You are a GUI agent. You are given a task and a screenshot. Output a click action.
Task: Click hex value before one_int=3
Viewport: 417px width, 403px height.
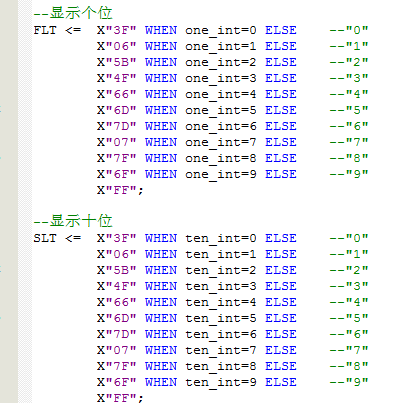pyautogui.click(x=117, y=78)
